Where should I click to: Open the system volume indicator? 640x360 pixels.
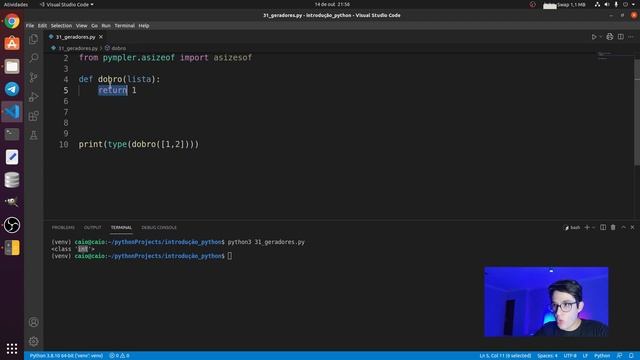point(607,4)
